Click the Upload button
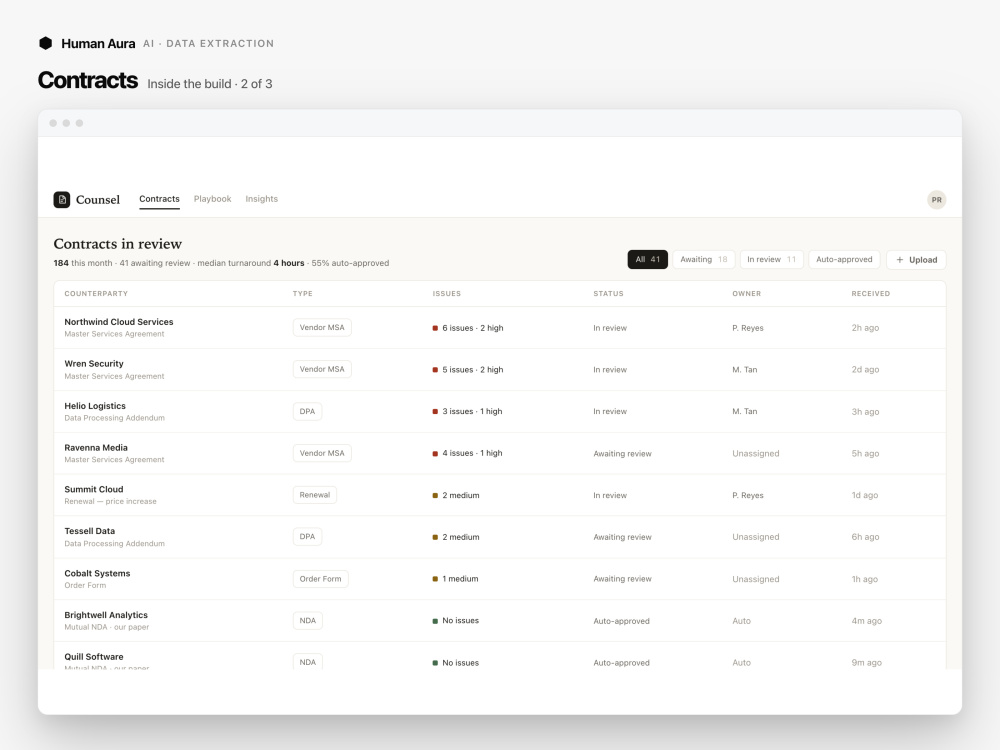 (916, 260)
